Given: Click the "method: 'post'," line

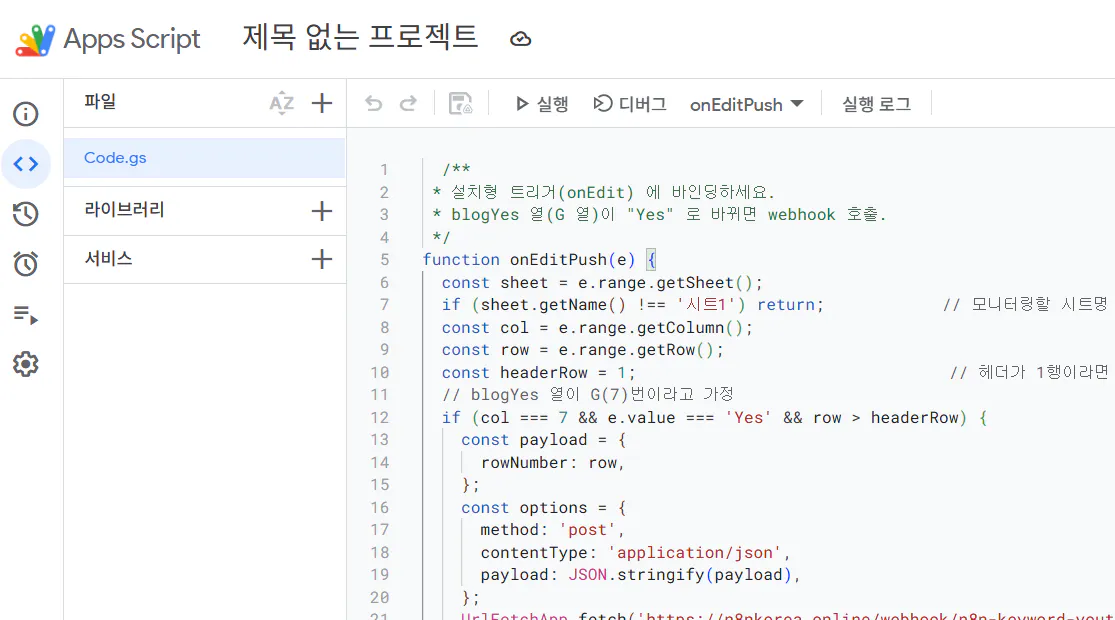Looking at the screenshot, I should 553,530.
